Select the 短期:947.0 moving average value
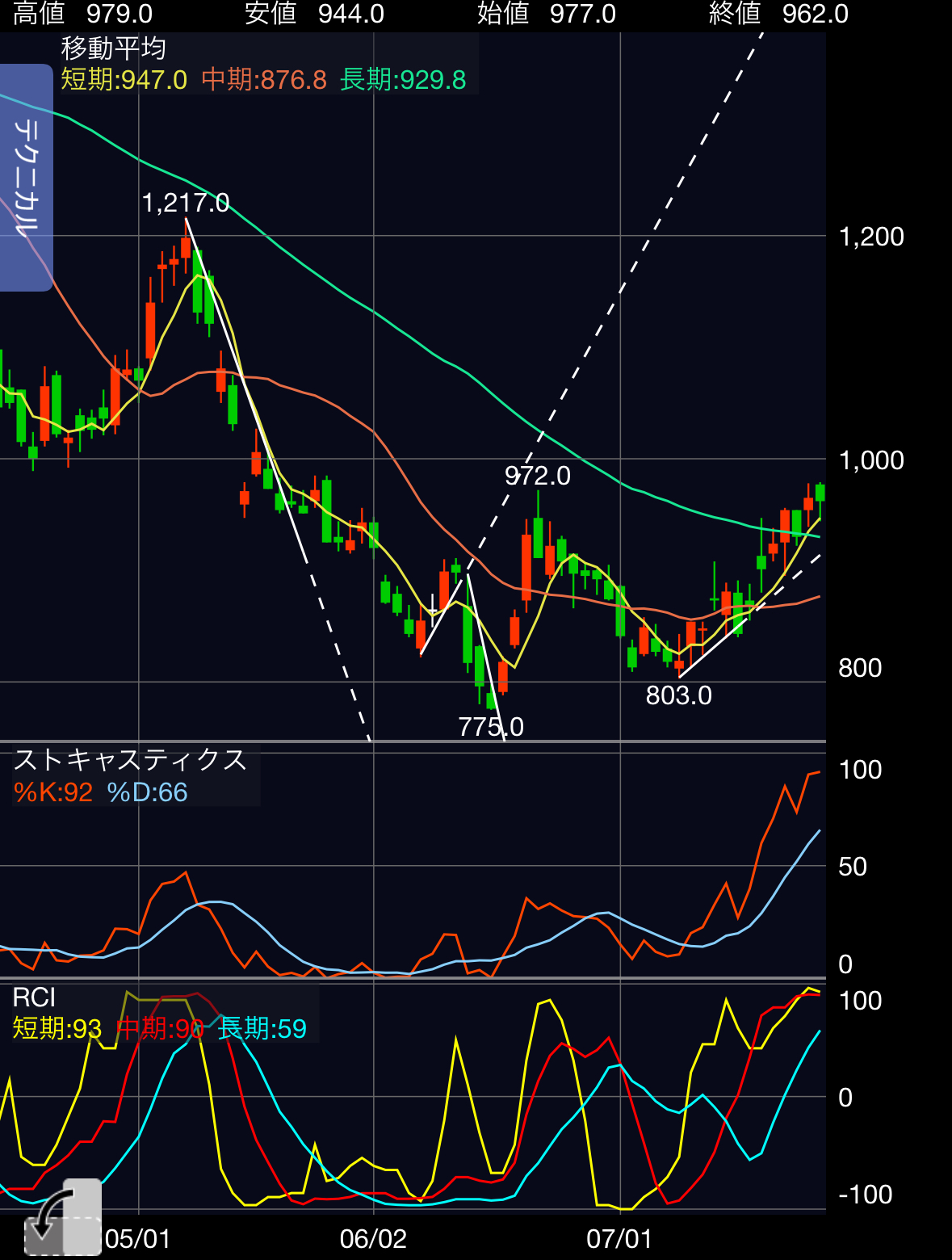The image size is (952, 1260). pos(124,80)
